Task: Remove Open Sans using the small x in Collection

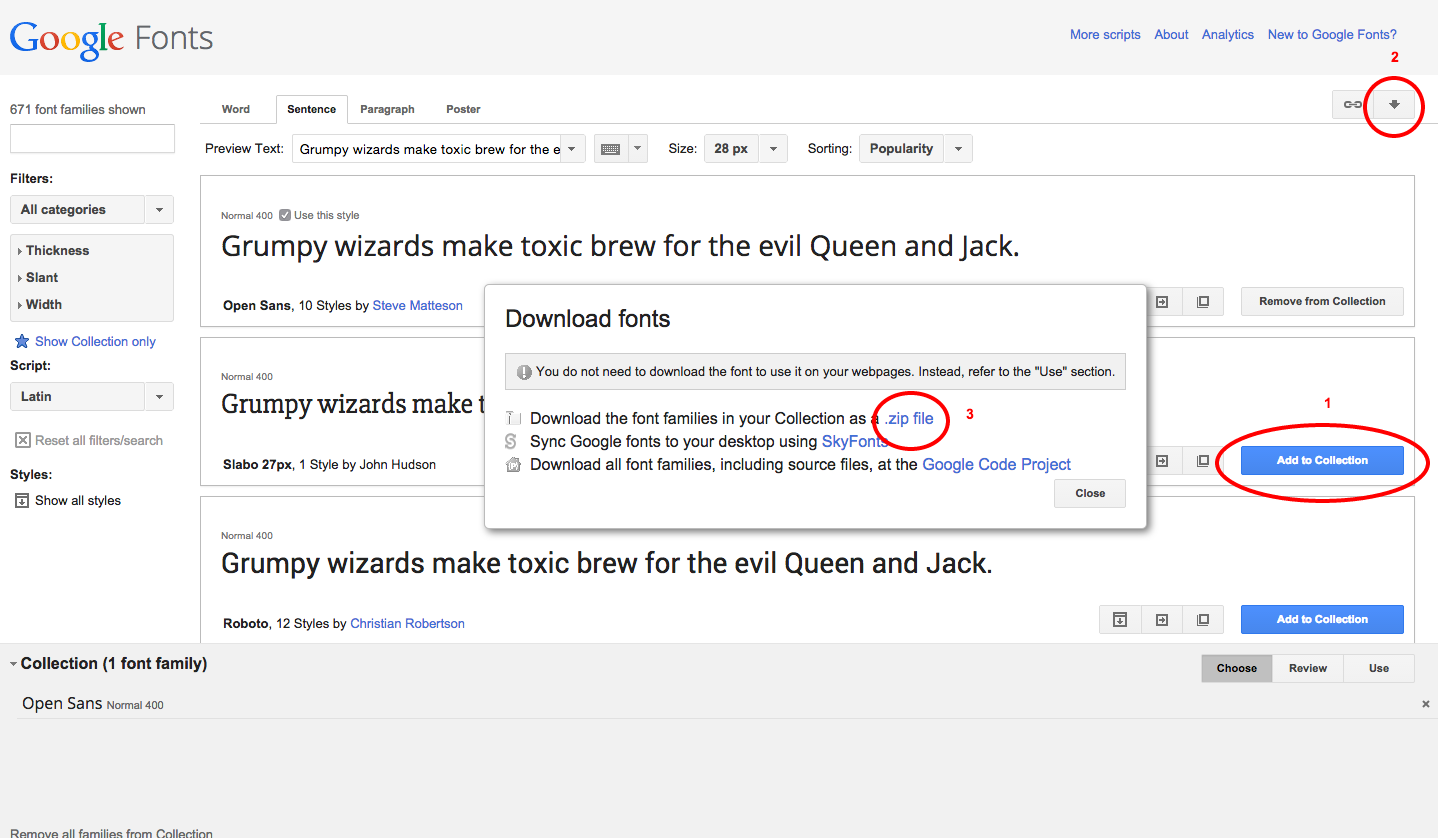Action: [1426, 704]
